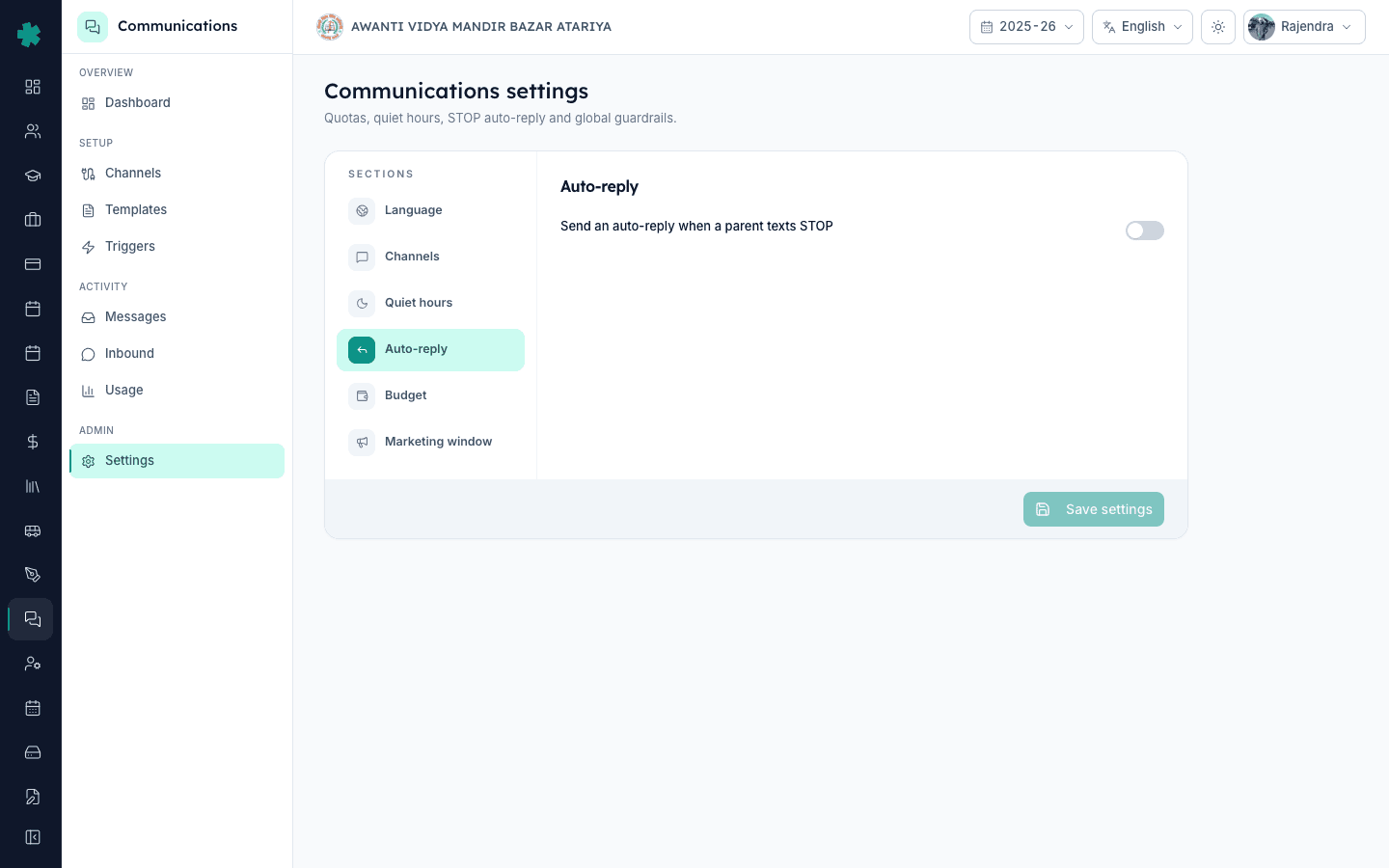Open the bus transport icon in the dark rail

pos(33,530)
